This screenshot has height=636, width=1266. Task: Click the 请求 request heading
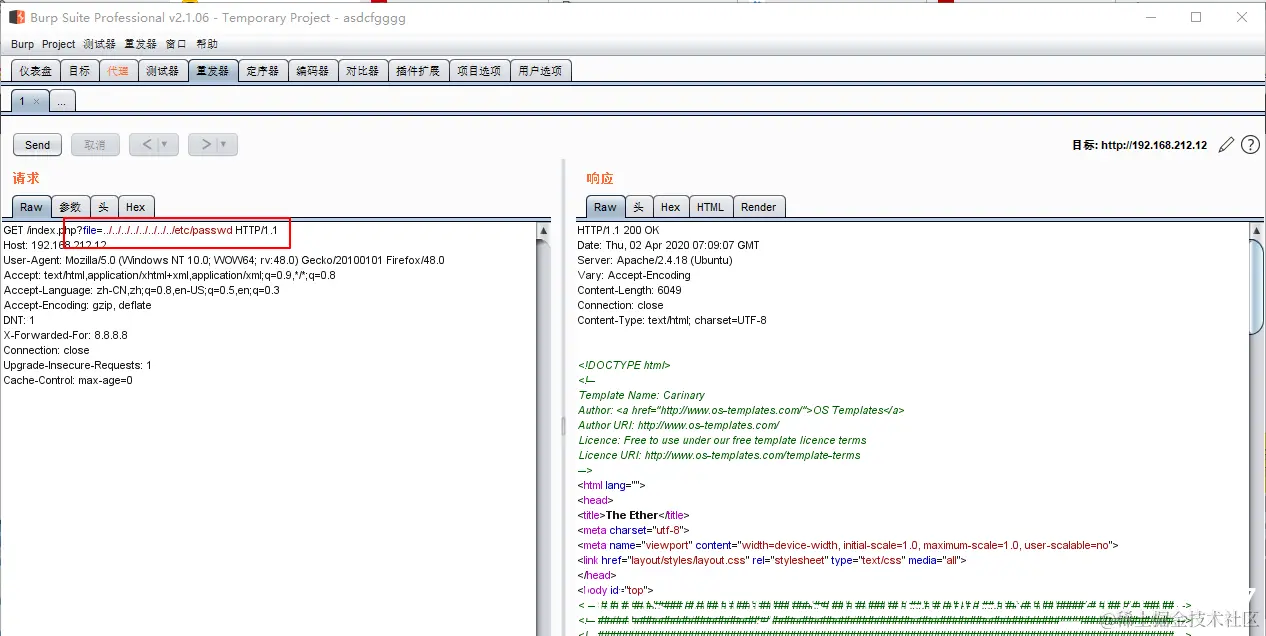(x=26, y=178)
